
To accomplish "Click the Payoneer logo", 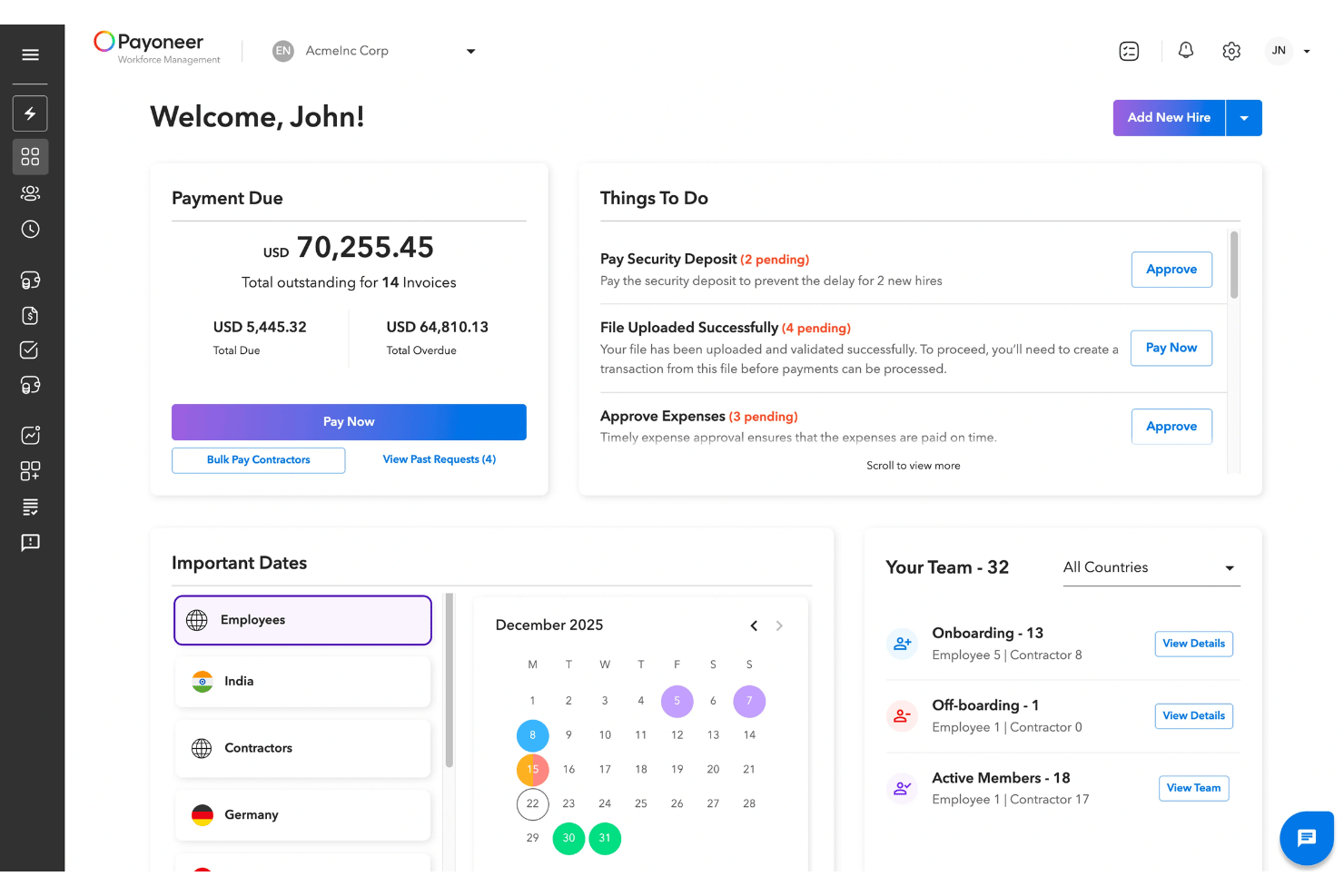I will (157, 48).
